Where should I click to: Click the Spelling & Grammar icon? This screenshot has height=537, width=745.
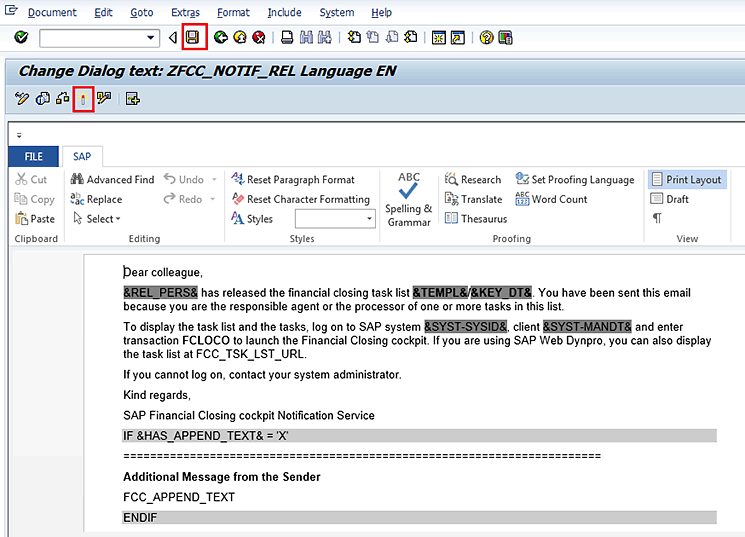pos(408,199)
